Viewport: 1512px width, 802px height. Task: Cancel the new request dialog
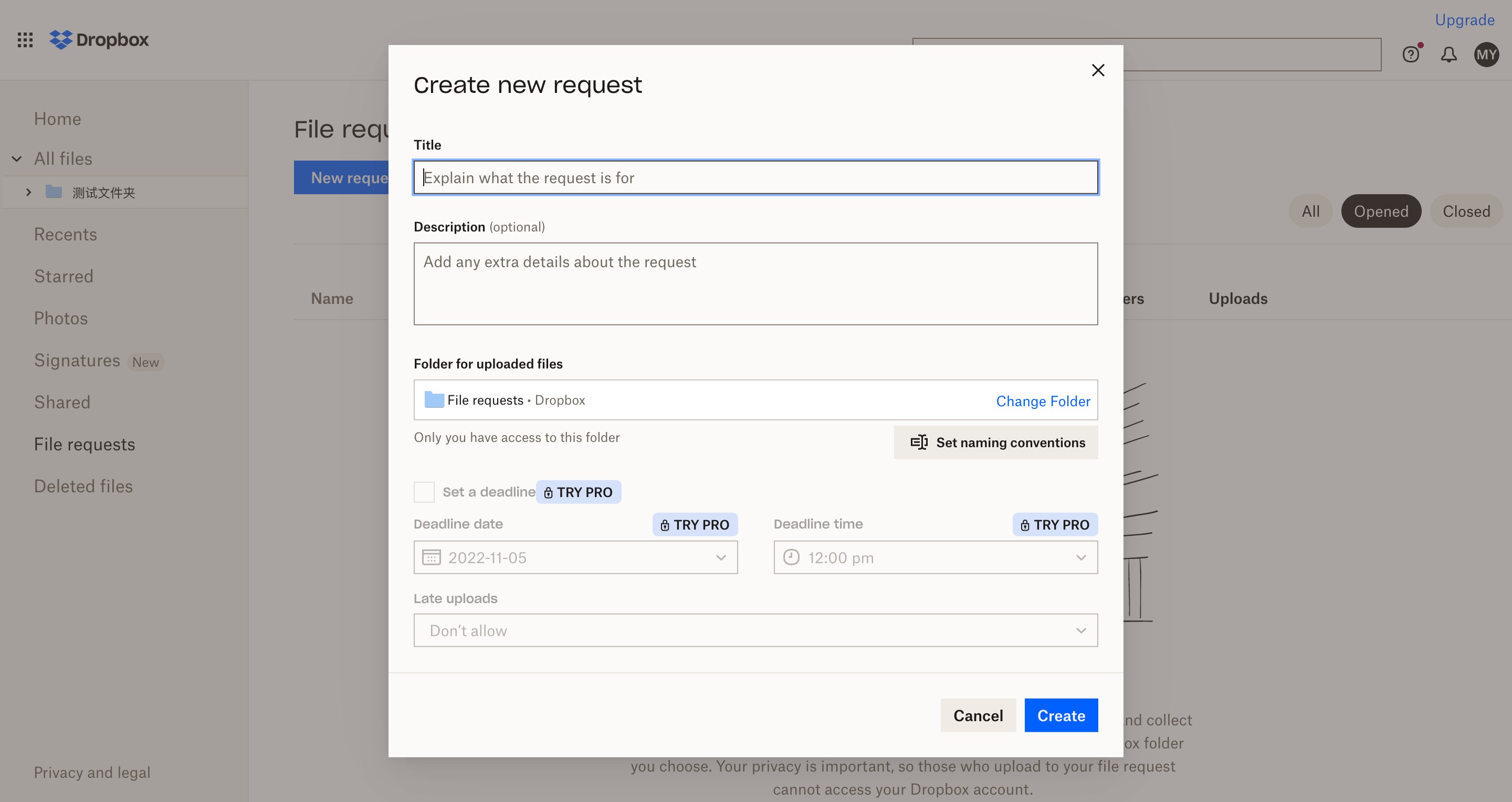click(978, 715)
